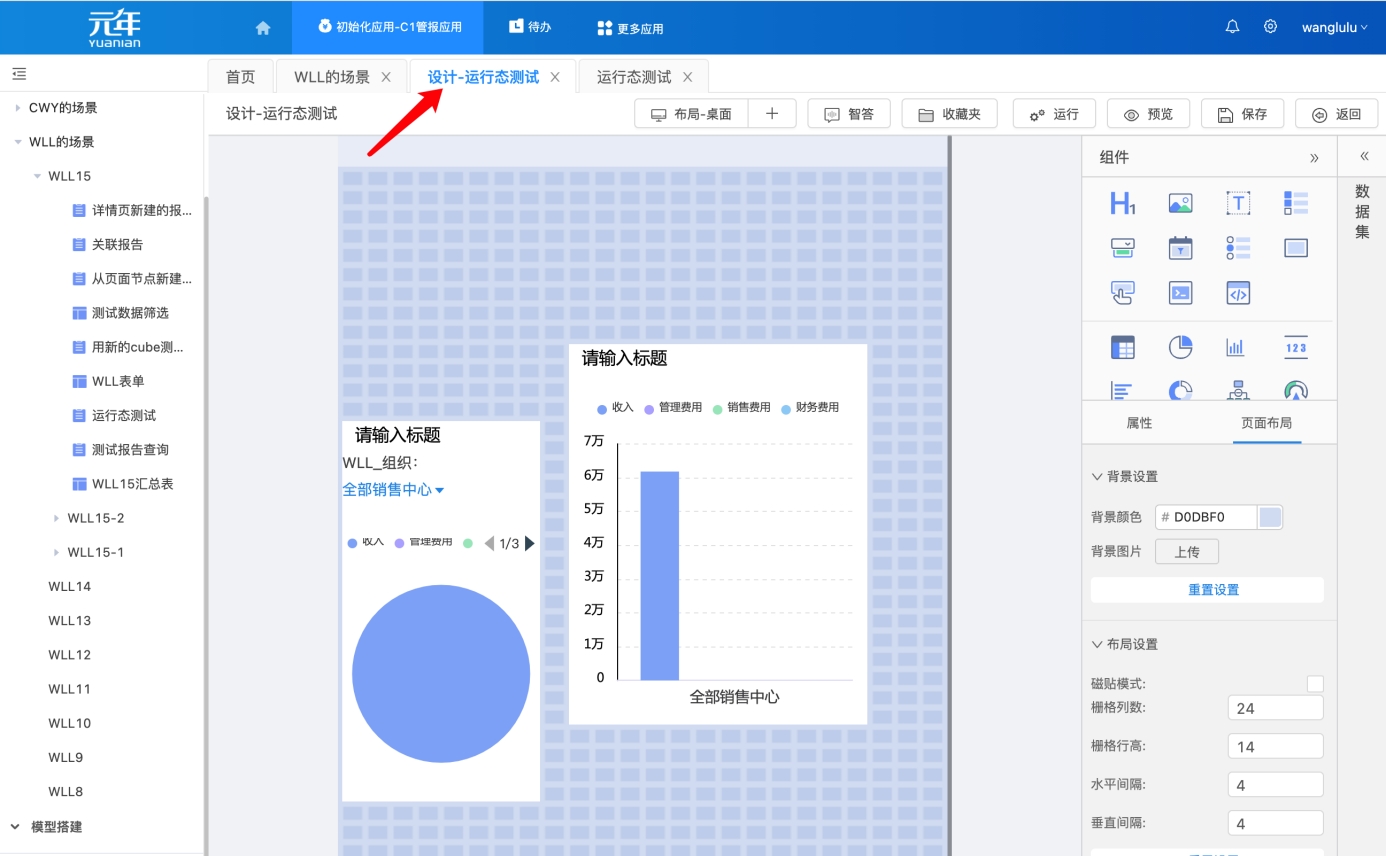Switch to the 属性 tab
This screenshot has width=1386, height=856.
click(x=1139, y=423)
